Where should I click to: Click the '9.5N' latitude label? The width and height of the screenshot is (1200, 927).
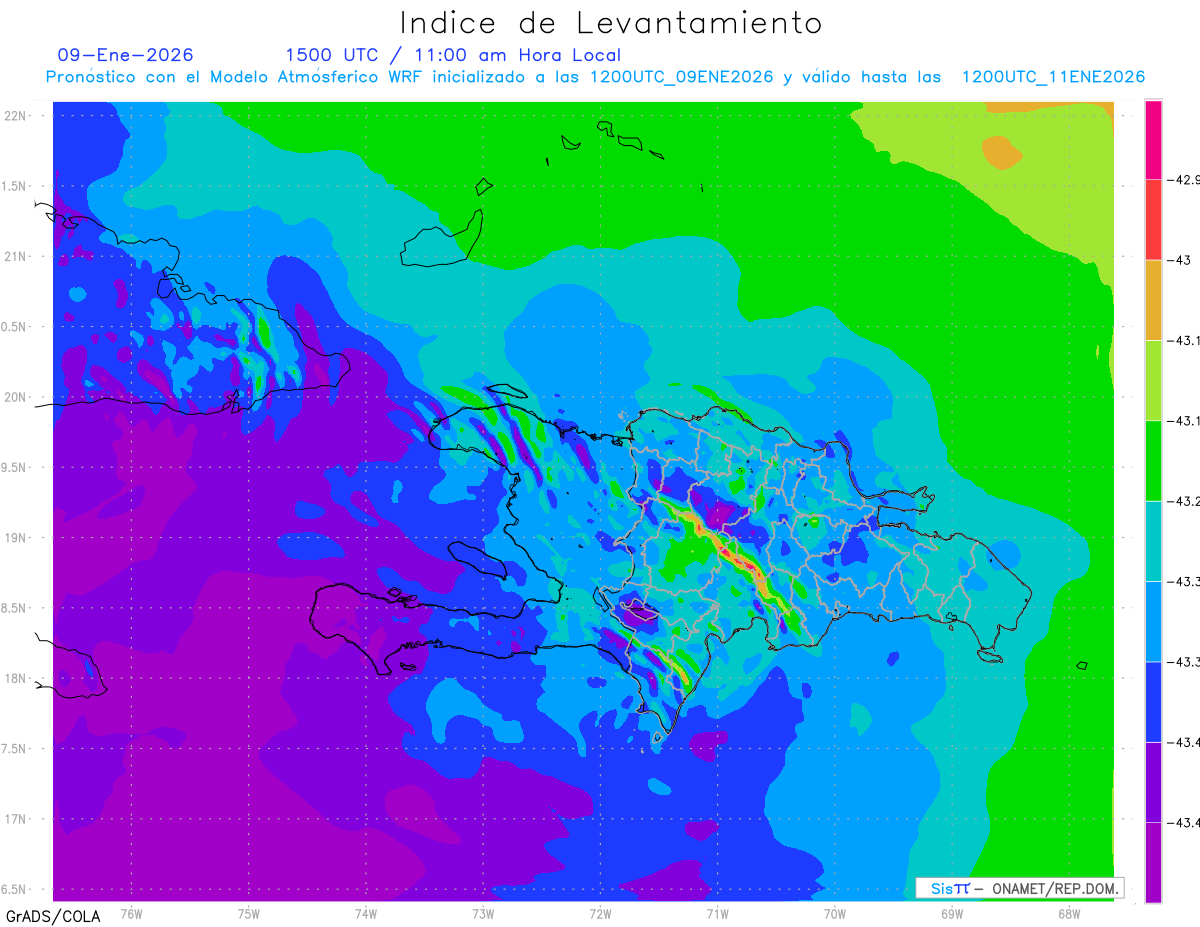pyautogui.click(x=15, y=467)
